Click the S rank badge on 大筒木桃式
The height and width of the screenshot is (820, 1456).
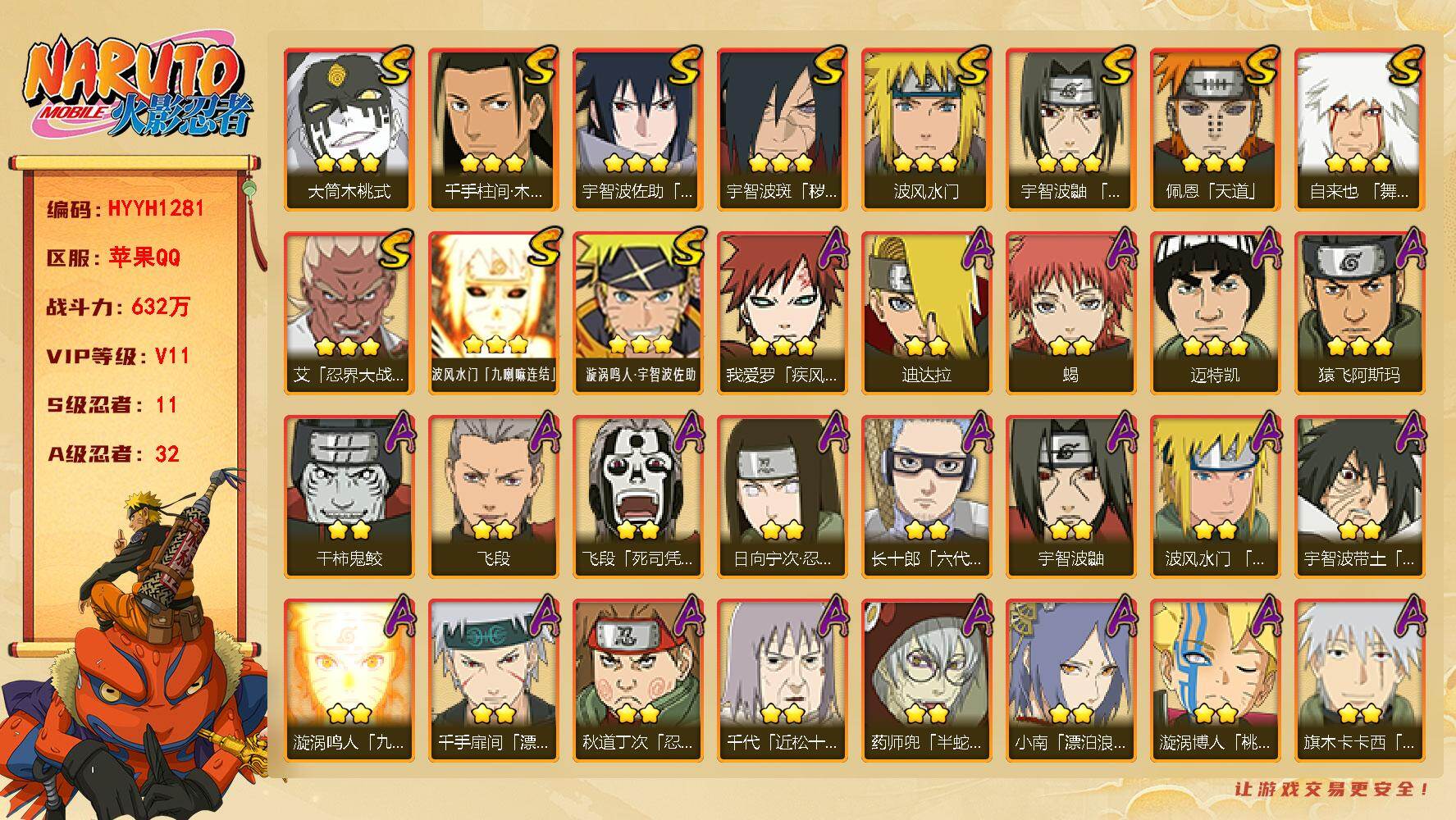(x=395, y=66)
